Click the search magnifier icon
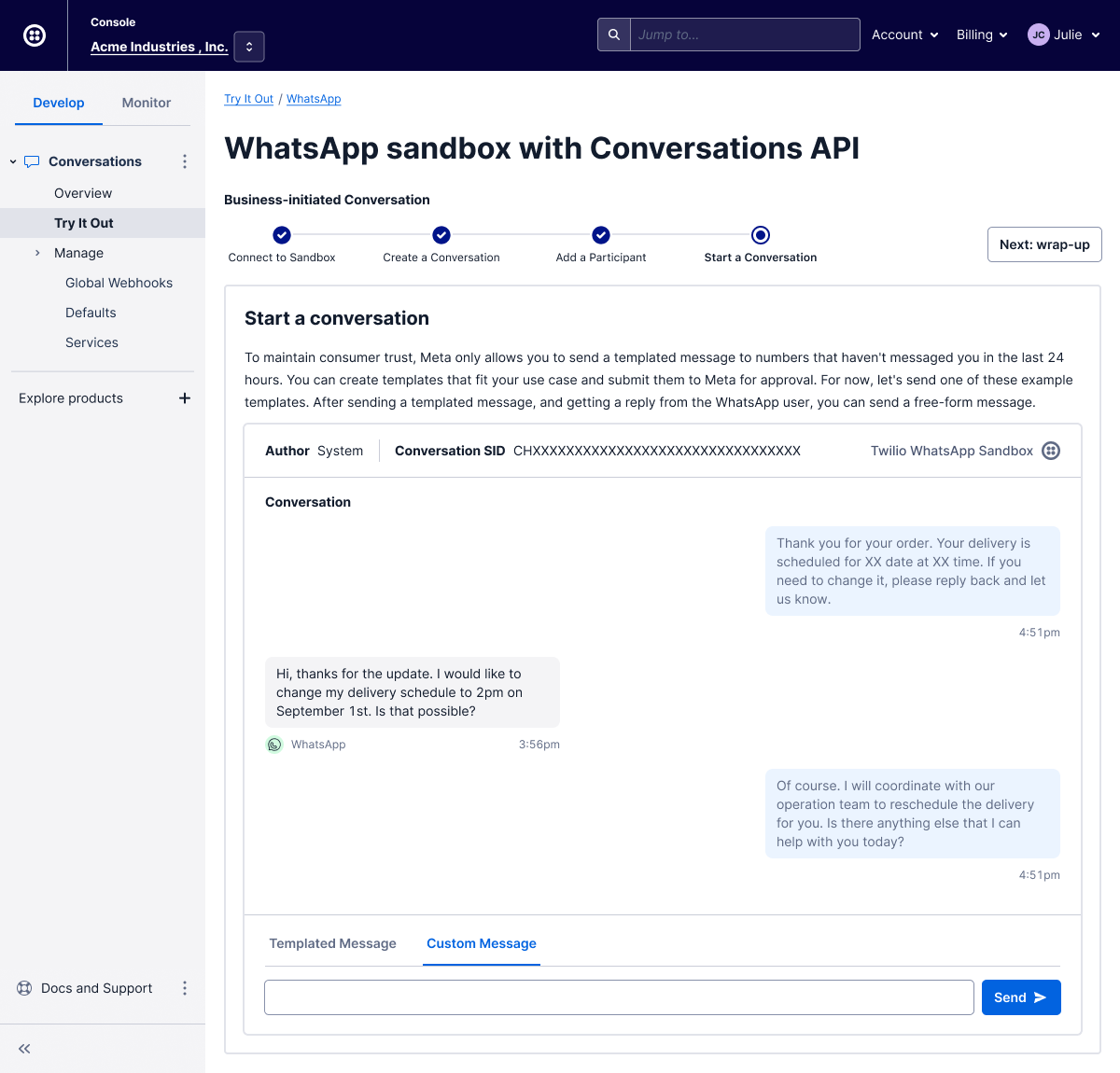 tap(614, 35)
